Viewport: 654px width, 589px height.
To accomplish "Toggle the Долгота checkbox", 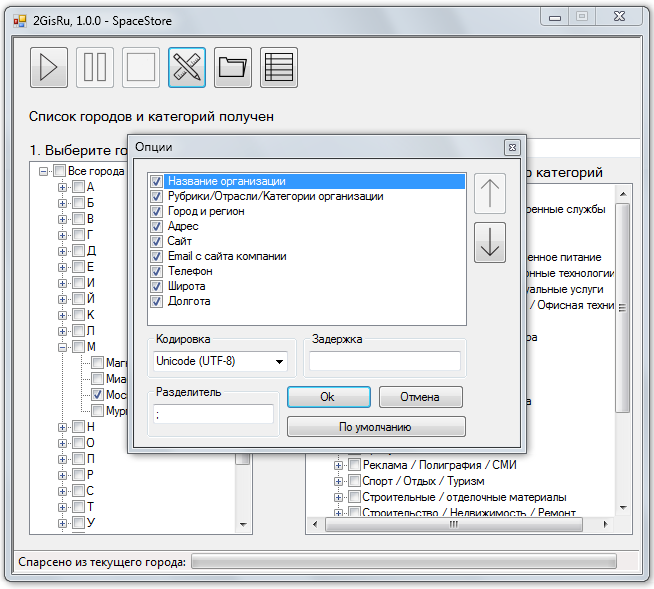I will (x=156, y=302).
